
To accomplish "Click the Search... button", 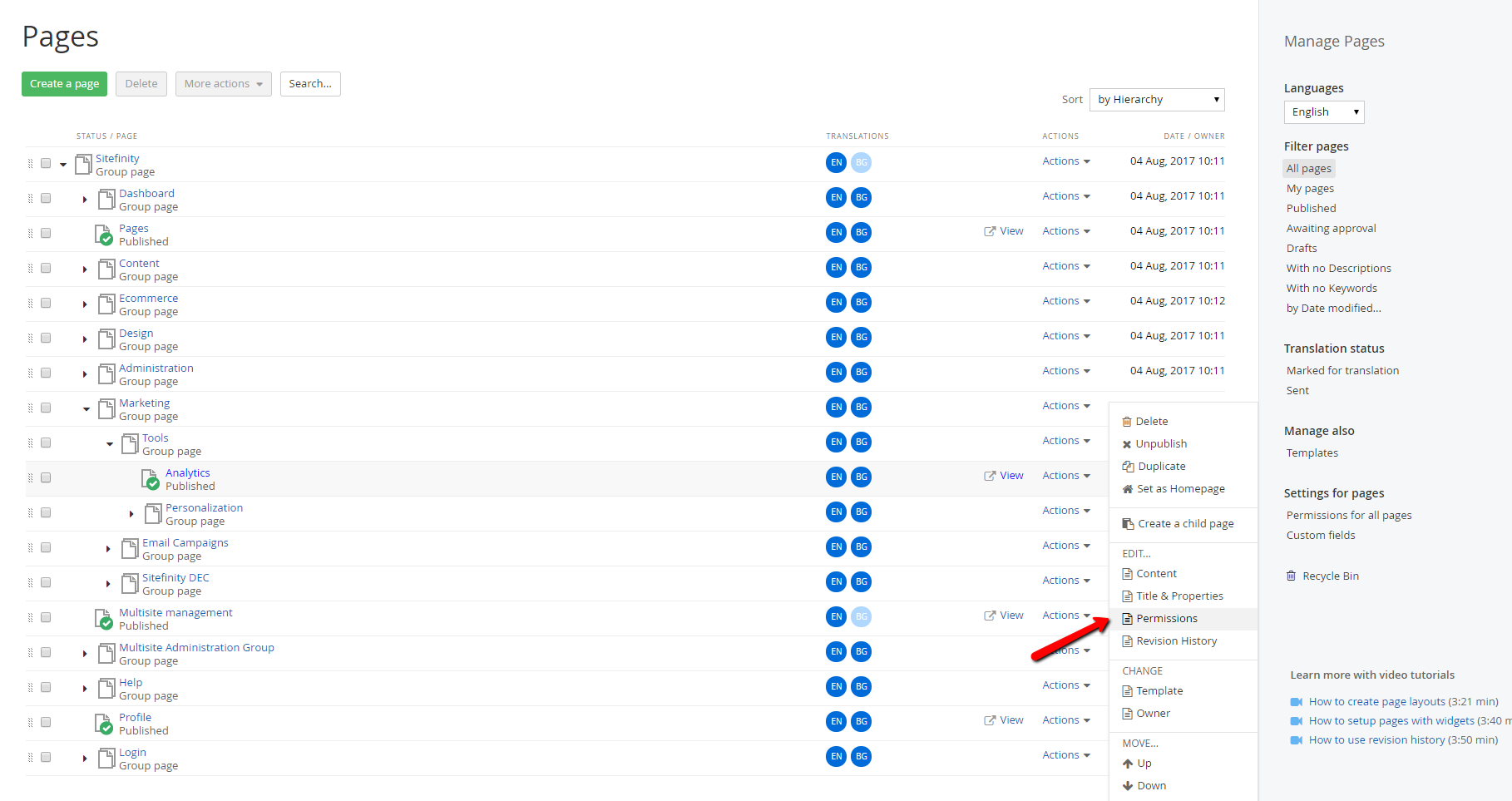I will click(310, 84).
